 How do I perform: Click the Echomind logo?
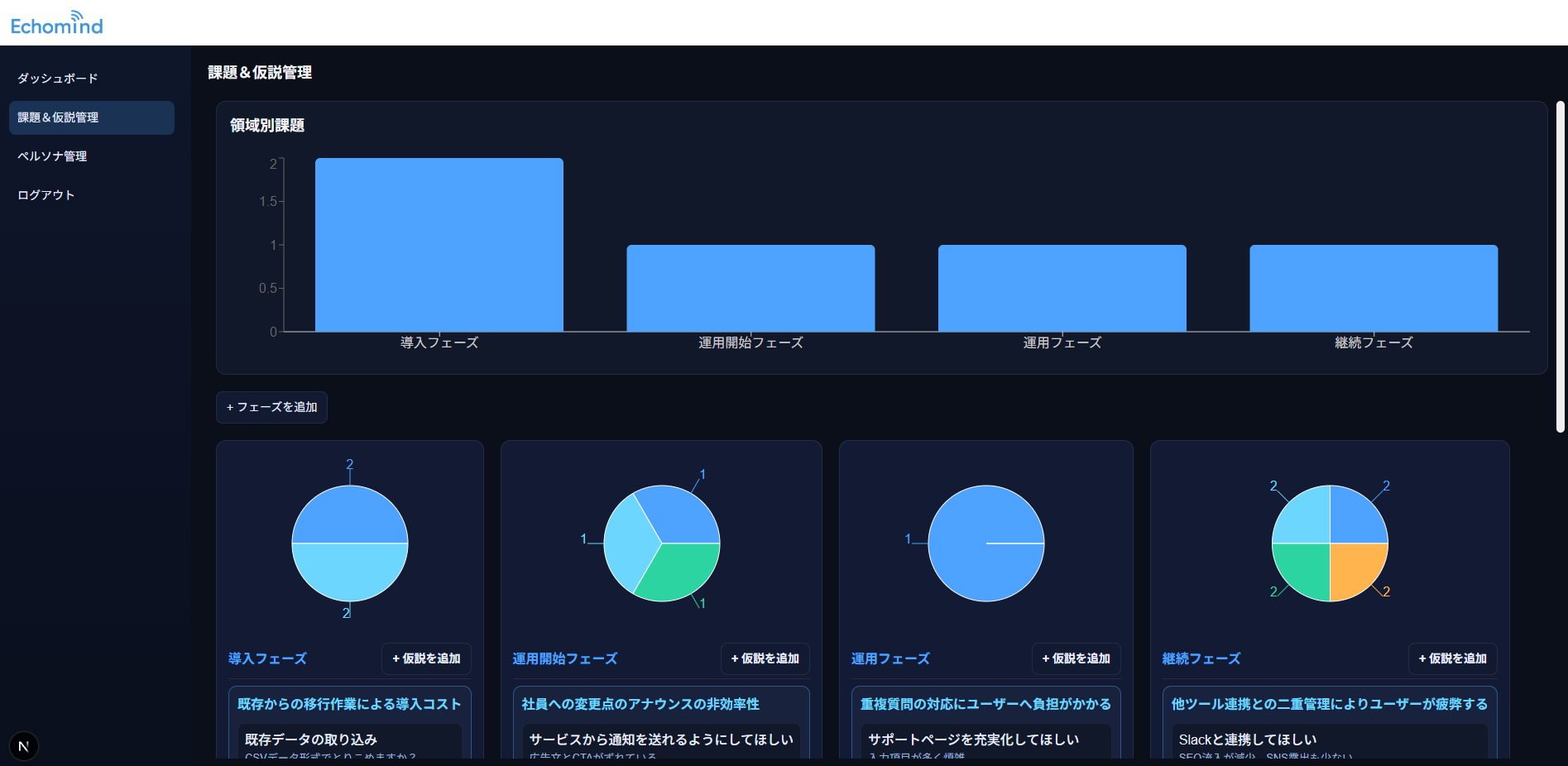point(56,23)
